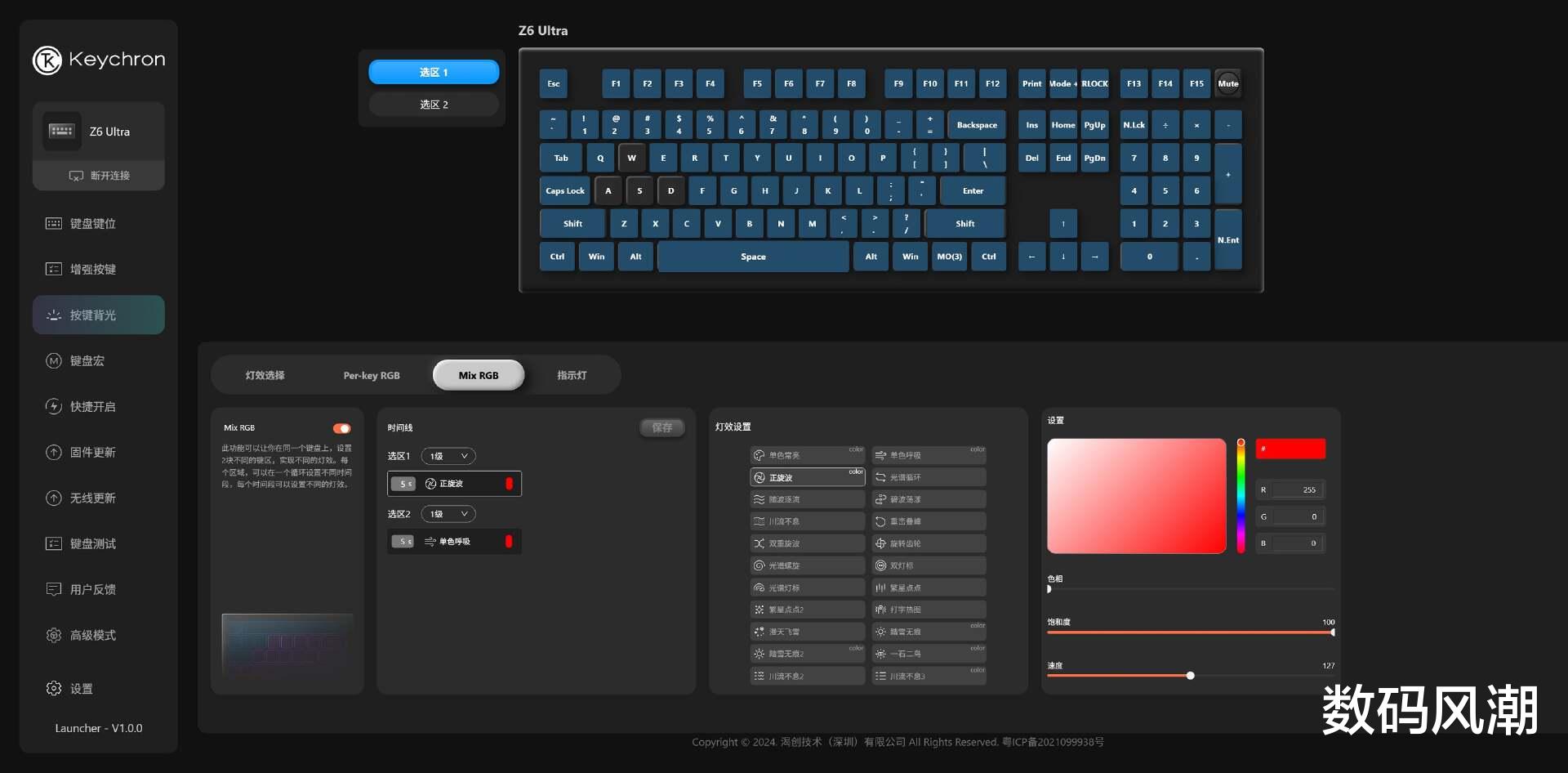1568x773 pixels.
Task: Open 高级模式 advanced mode icon
Action: click(54, 635)
